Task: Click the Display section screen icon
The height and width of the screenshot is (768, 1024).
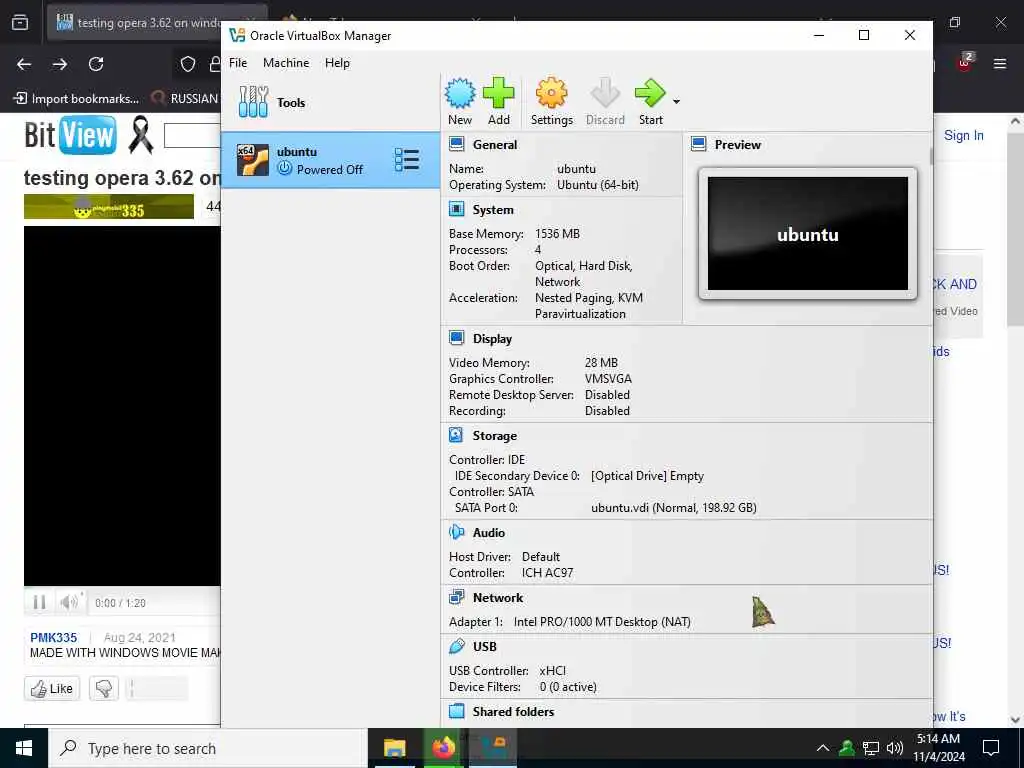Action: 456,338
